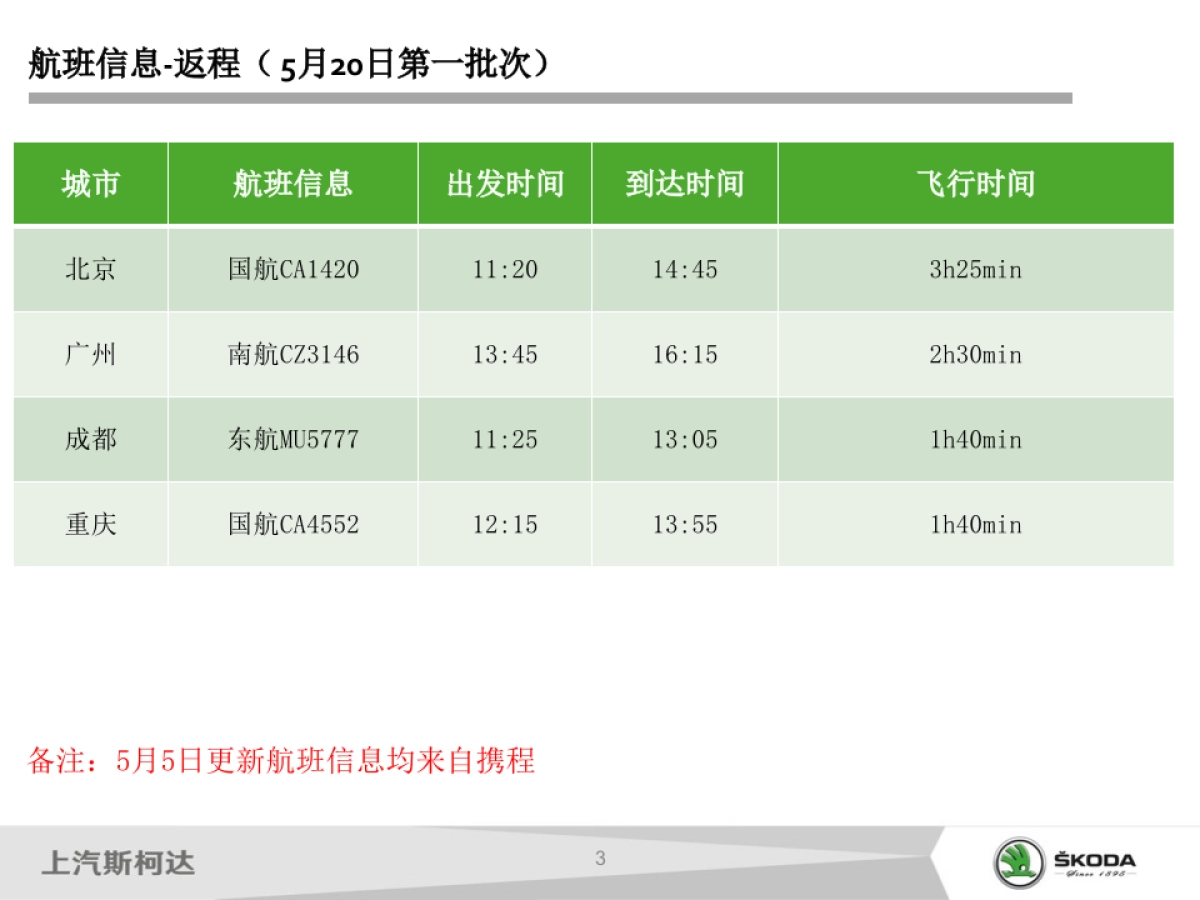Click the page number 3
This screenshot has width=1200, height=900.
pyautogui.click(x=600, y=856)
